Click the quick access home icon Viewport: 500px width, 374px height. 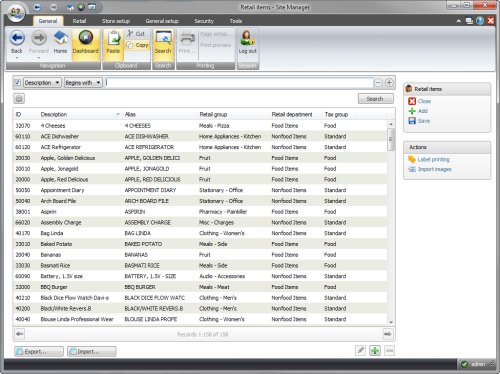coord(70,7)
